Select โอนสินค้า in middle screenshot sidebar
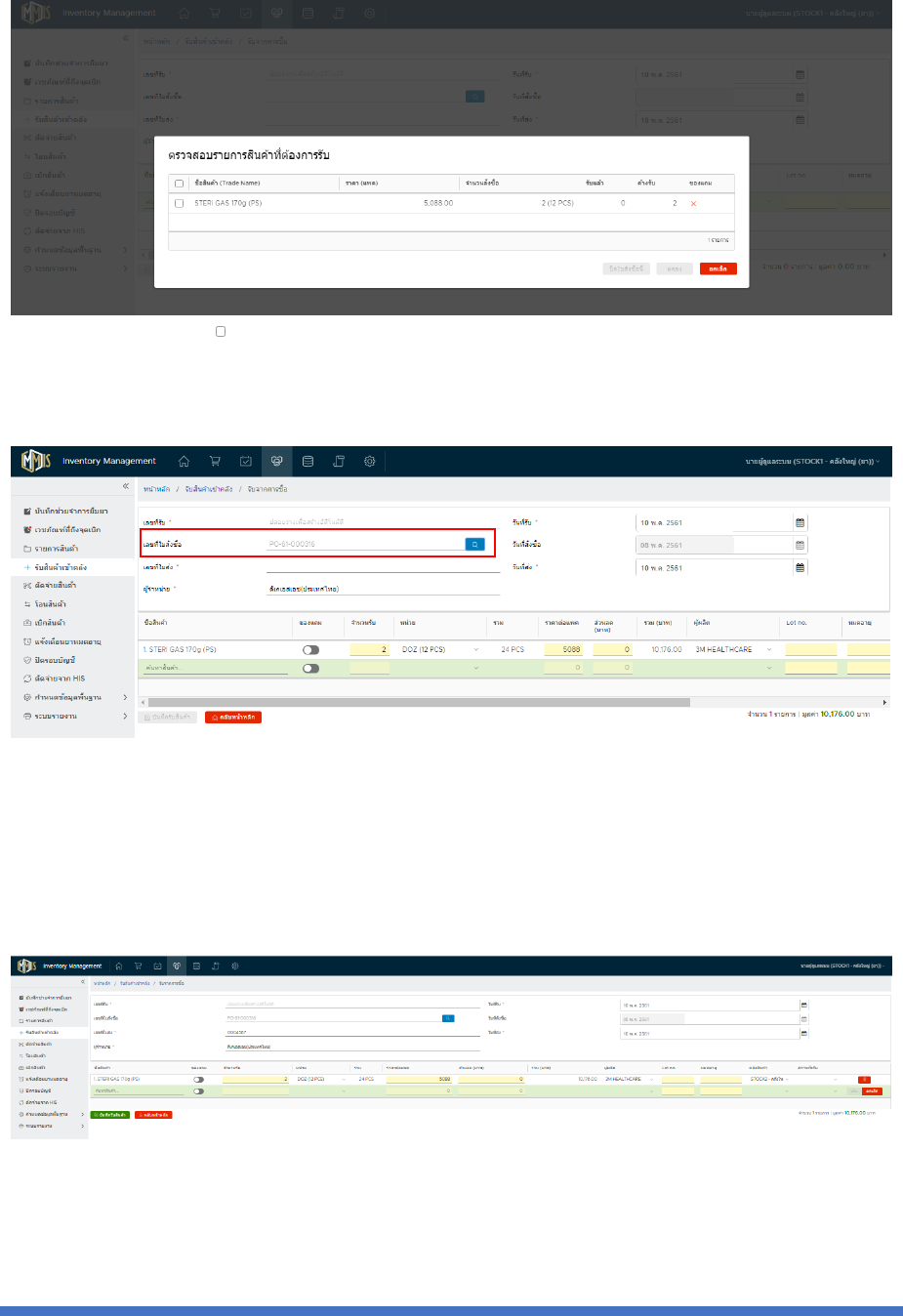The image size is (903, 1316). pyautogui.click(x=51, y=604)
